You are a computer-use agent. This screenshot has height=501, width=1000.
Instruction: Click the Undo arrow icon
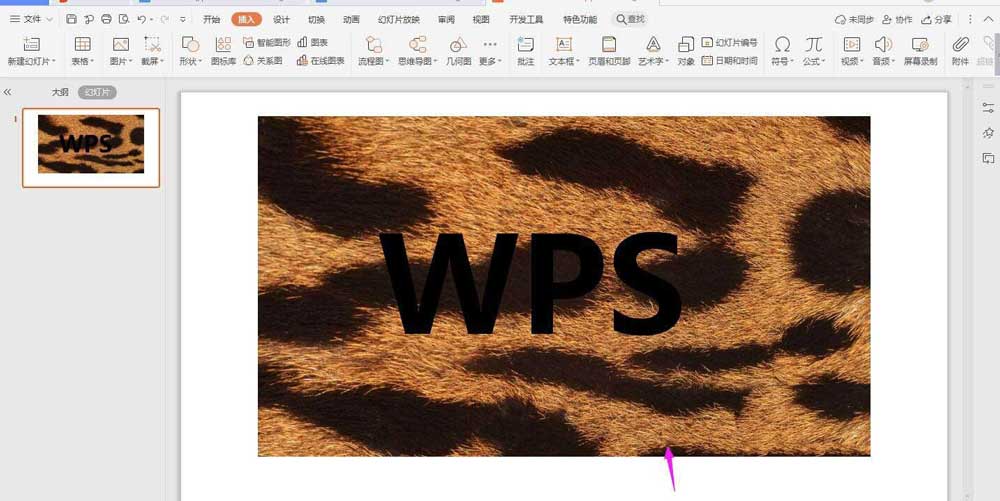(x=142, y=19)
